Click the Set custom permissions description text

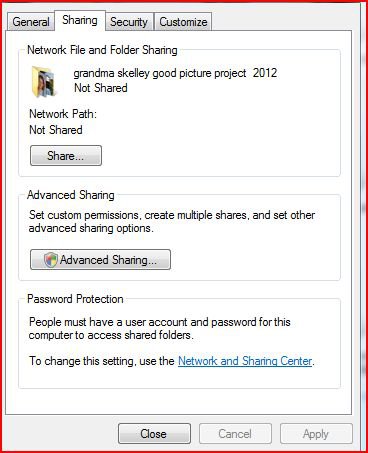coord(172,222)
